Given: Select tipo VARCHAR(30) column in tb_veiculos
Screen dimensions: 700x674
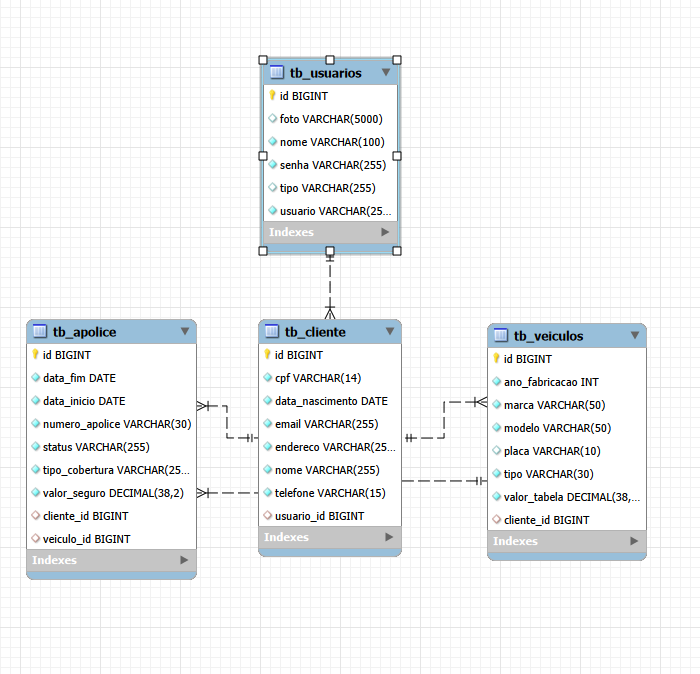Looking at the screenshot, I should 567,474.
